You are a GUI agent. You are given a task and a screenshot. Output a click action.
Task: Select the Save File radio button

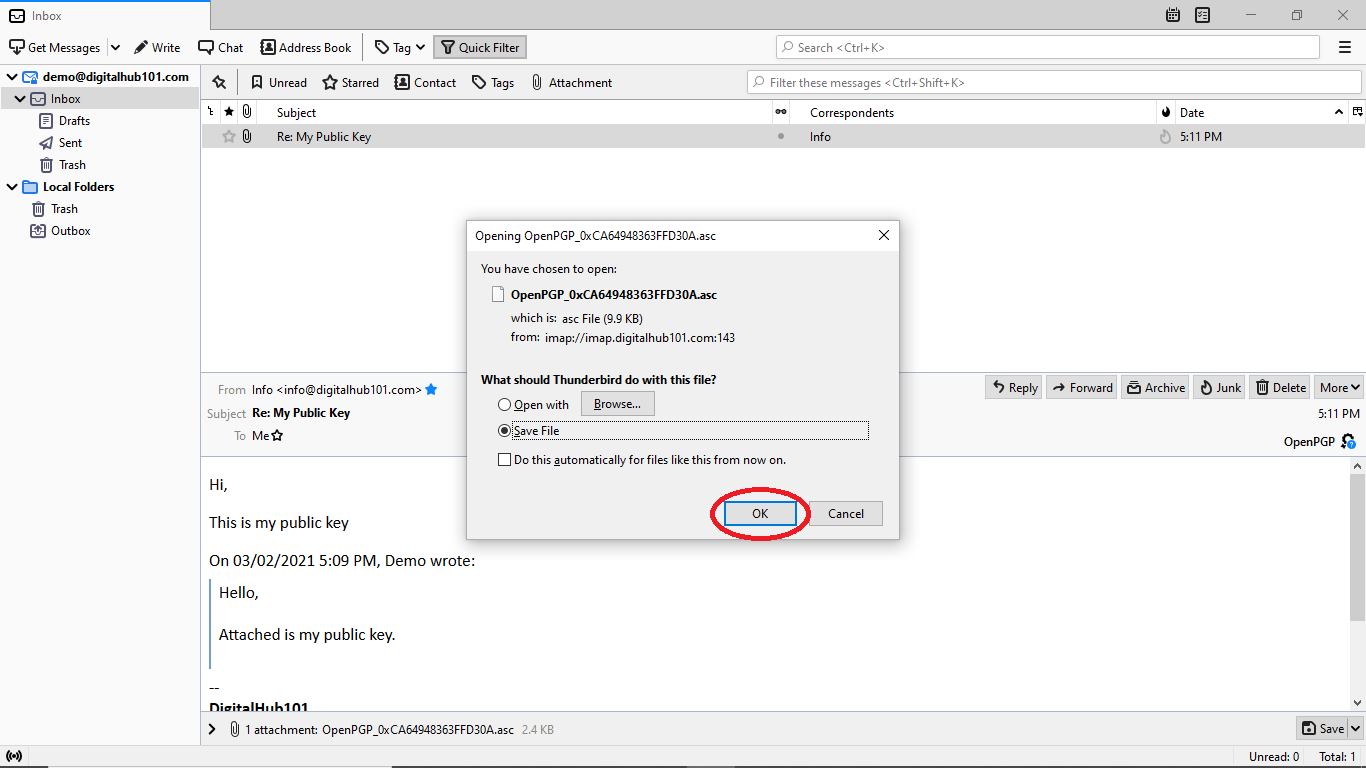tap(505, 431)
